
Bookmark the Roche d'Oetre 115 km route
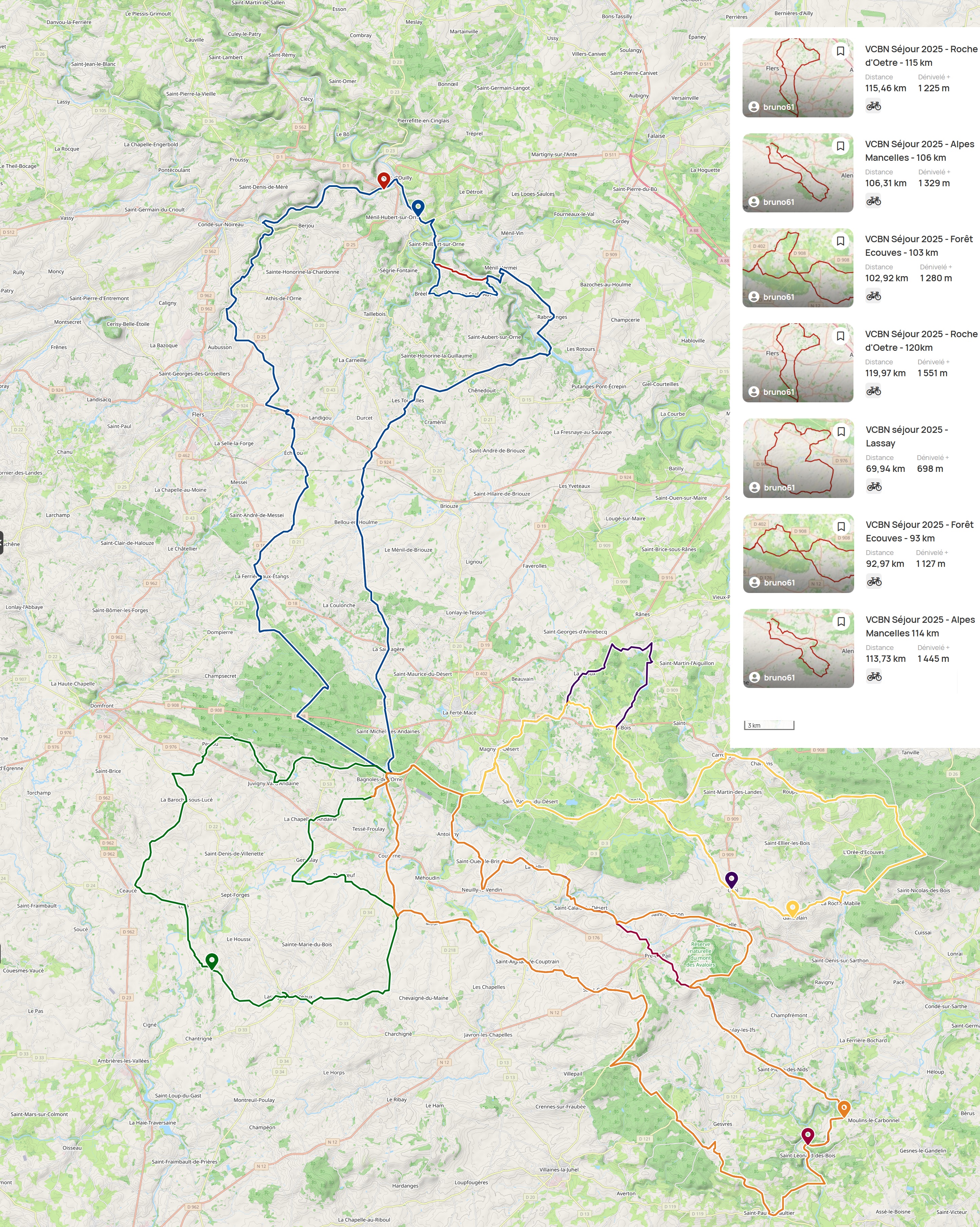coord(840,51)
